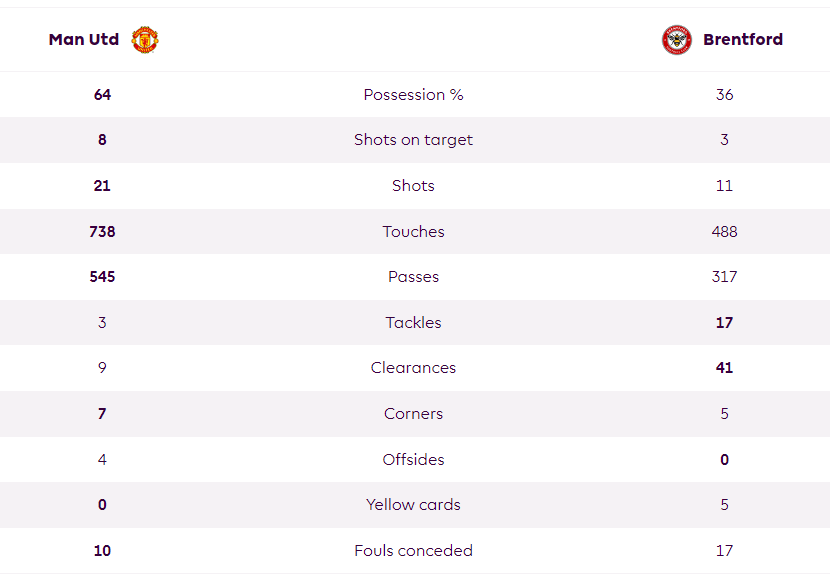Click the Manchester United crest icon
Image resolution: width=830 pixels, height=577 pixels.
point(145,40)
